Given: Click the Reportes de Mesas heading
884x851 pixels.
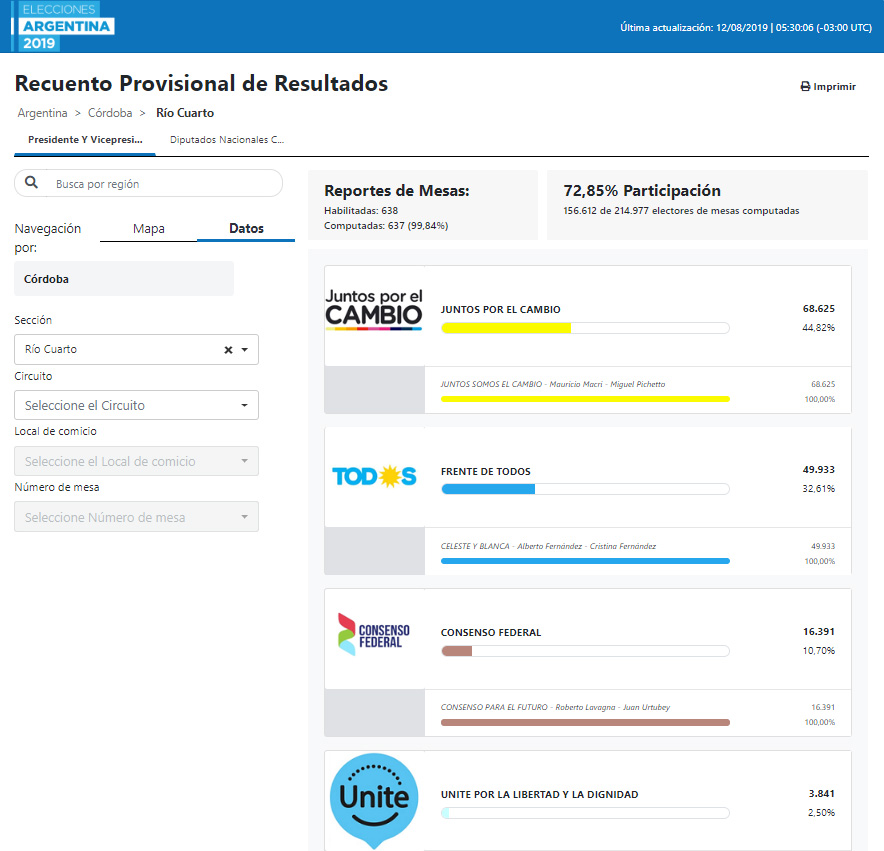Looking at the screenshot, I should 397,191.
